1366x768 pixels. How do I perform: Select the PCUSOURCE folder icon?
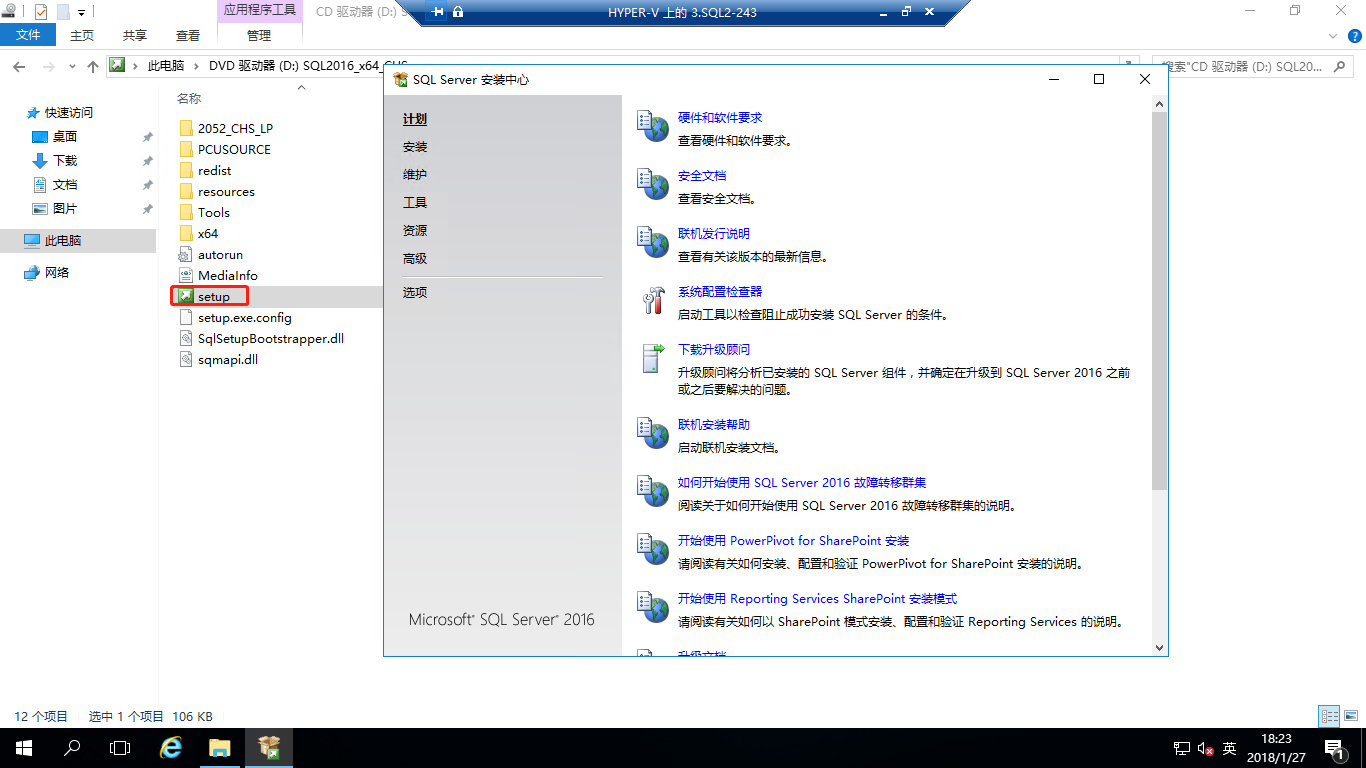point(185,149)
